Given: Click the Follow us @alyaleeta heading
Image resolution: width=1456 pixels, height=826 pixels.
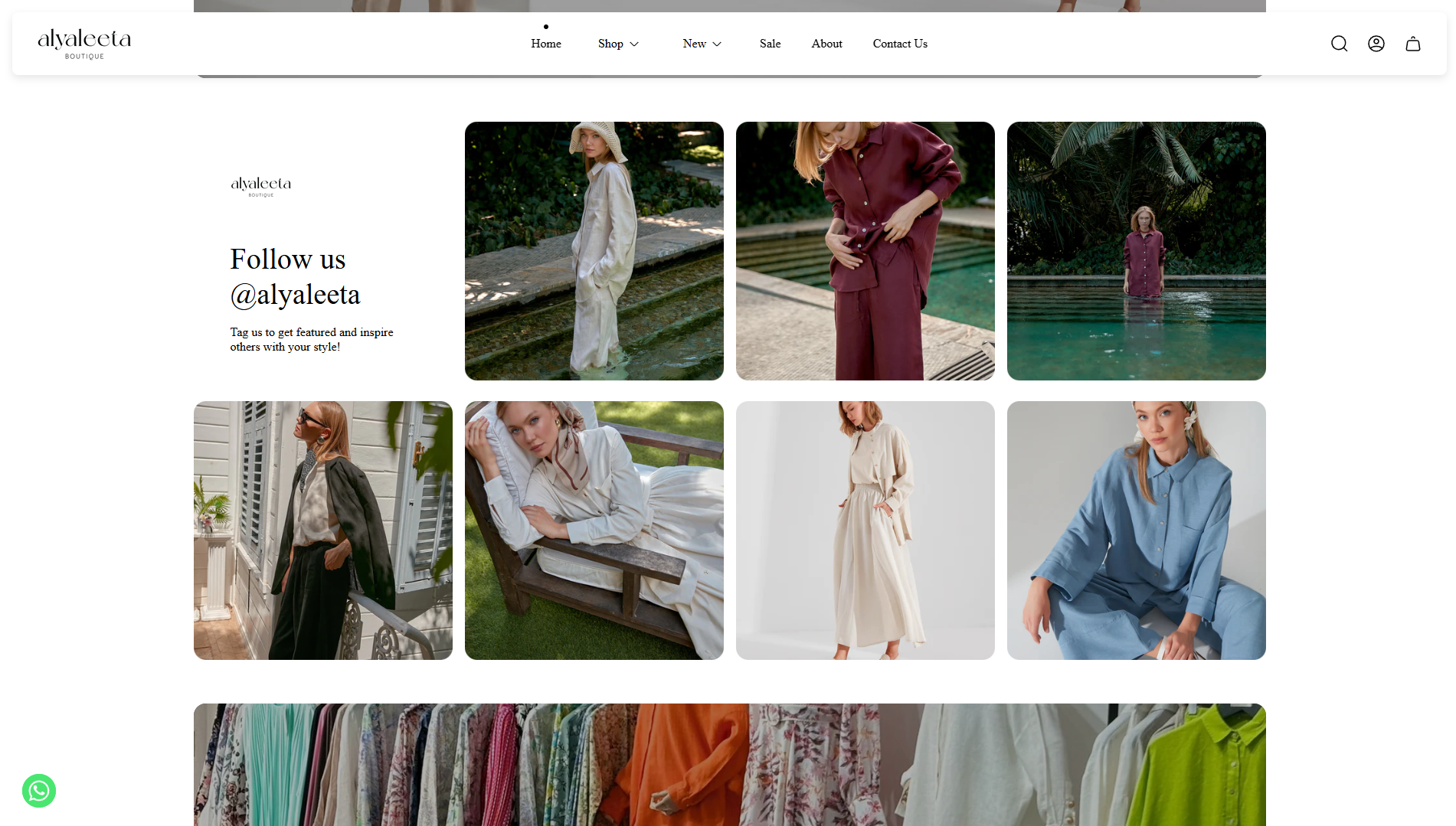Looking at the screenshot, I should pos(295,277).
